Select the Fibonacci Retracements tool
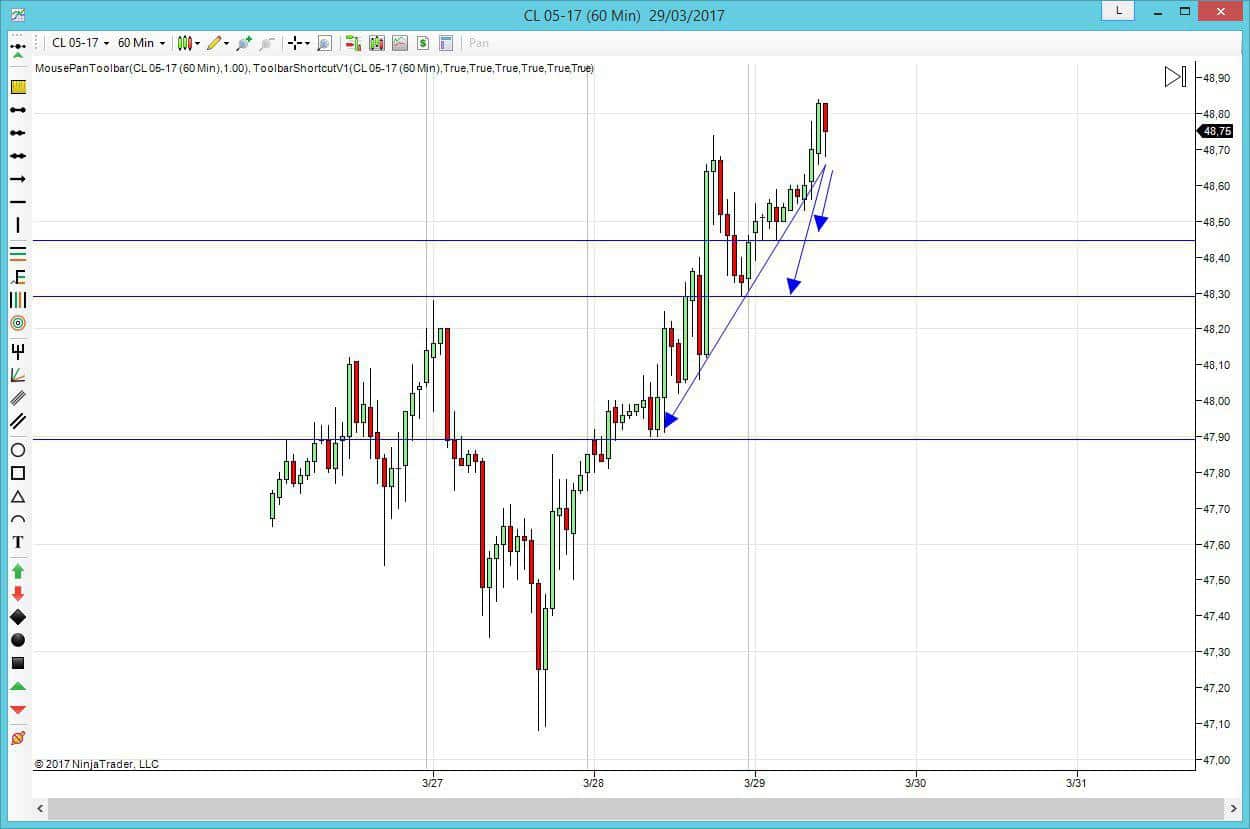 pyautogui.click(x=18, y=253)
